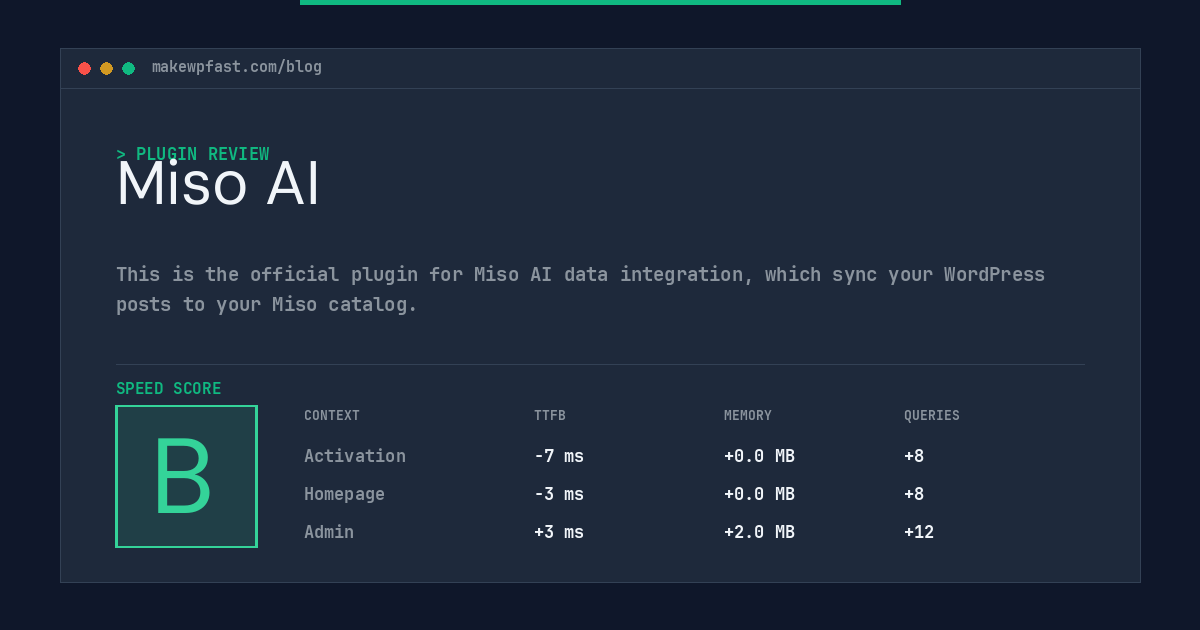The image size is (1200, 630).
Task: Click Activation queries +8 value
Action: pos(914,456)
